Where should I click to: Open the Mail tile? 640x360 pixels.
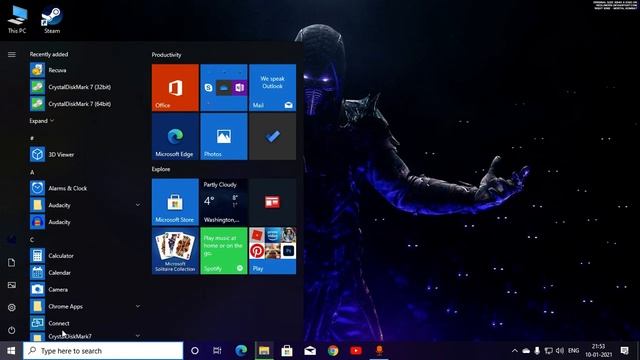(x=272, y=87)
